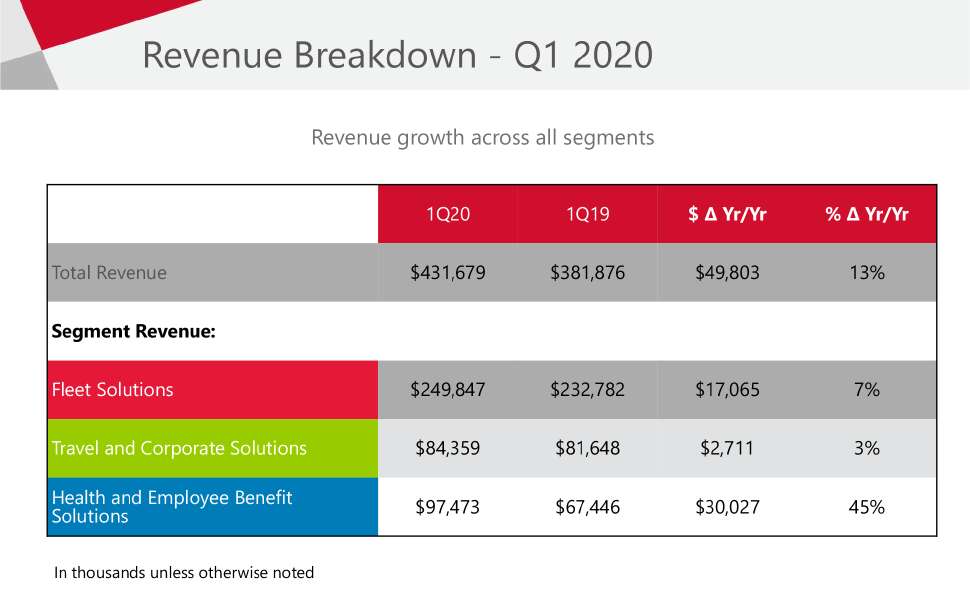Select the total revenue value $431,679
Image resolution: width=970 pixels, height=600 pixels.
pos(448,273)
